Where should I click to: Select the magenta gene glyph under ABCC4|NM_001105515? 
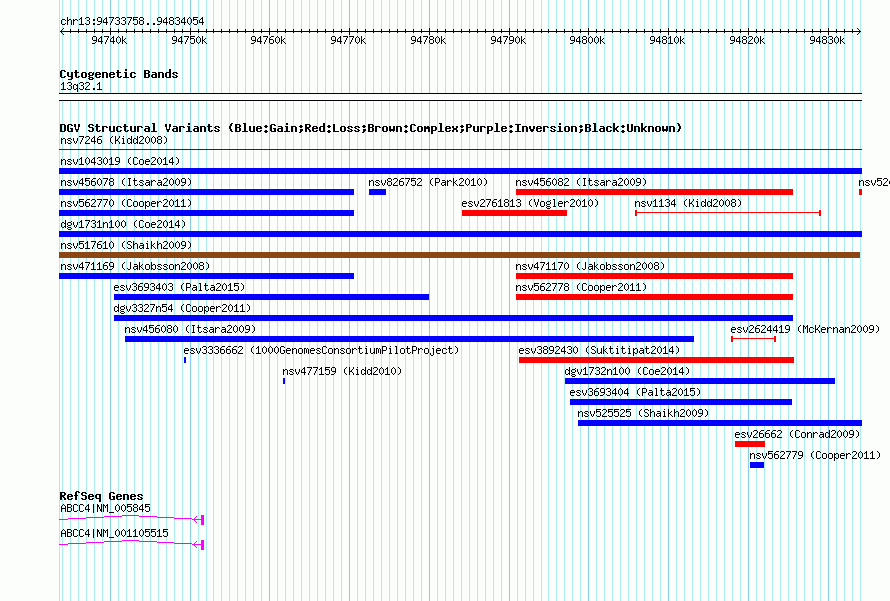pyautogui.click(x=132, y=544)
